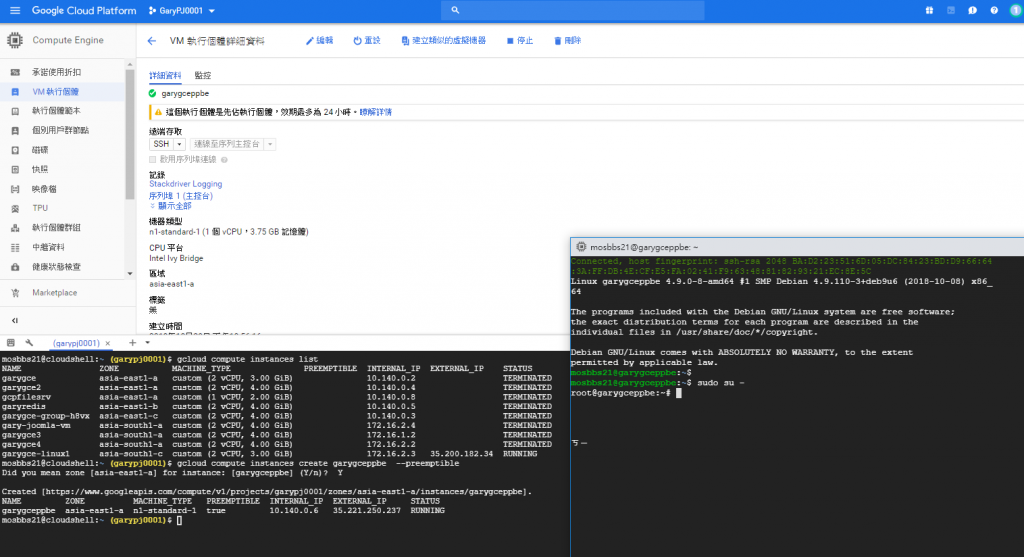
Task: Open the Stackdriver Logging link
Action: [x=185, y=184]
